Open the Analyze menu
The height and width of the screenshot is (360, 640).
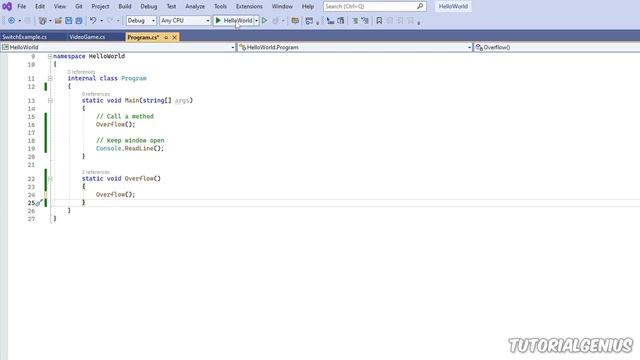pyautogui.click(x=195, y=6)
